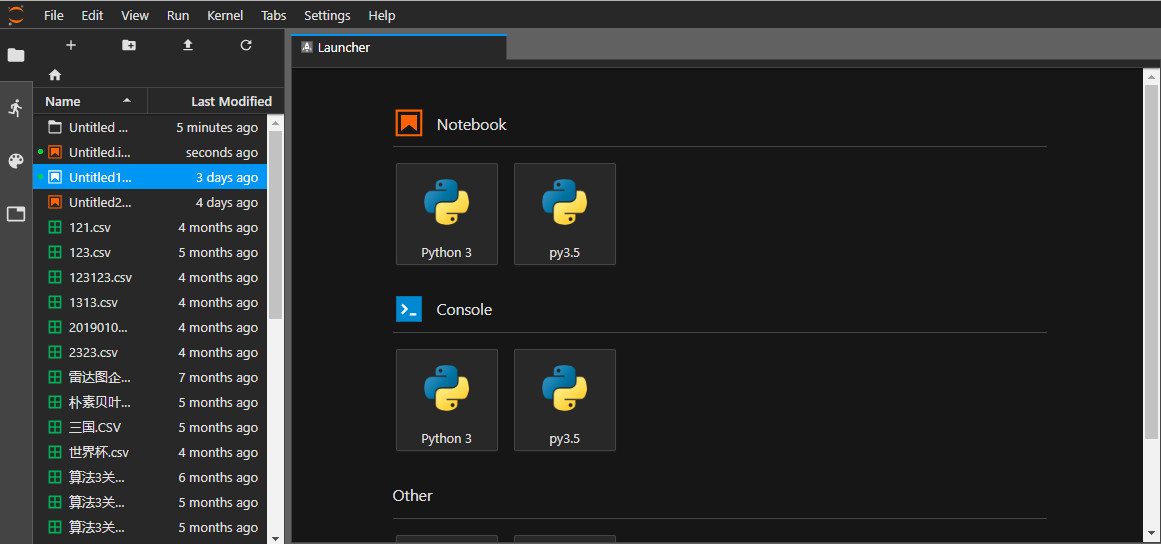This screenshot has width=1161, height=544.
Task: Select the 2323.csv file
Action: tap(150, 352)
